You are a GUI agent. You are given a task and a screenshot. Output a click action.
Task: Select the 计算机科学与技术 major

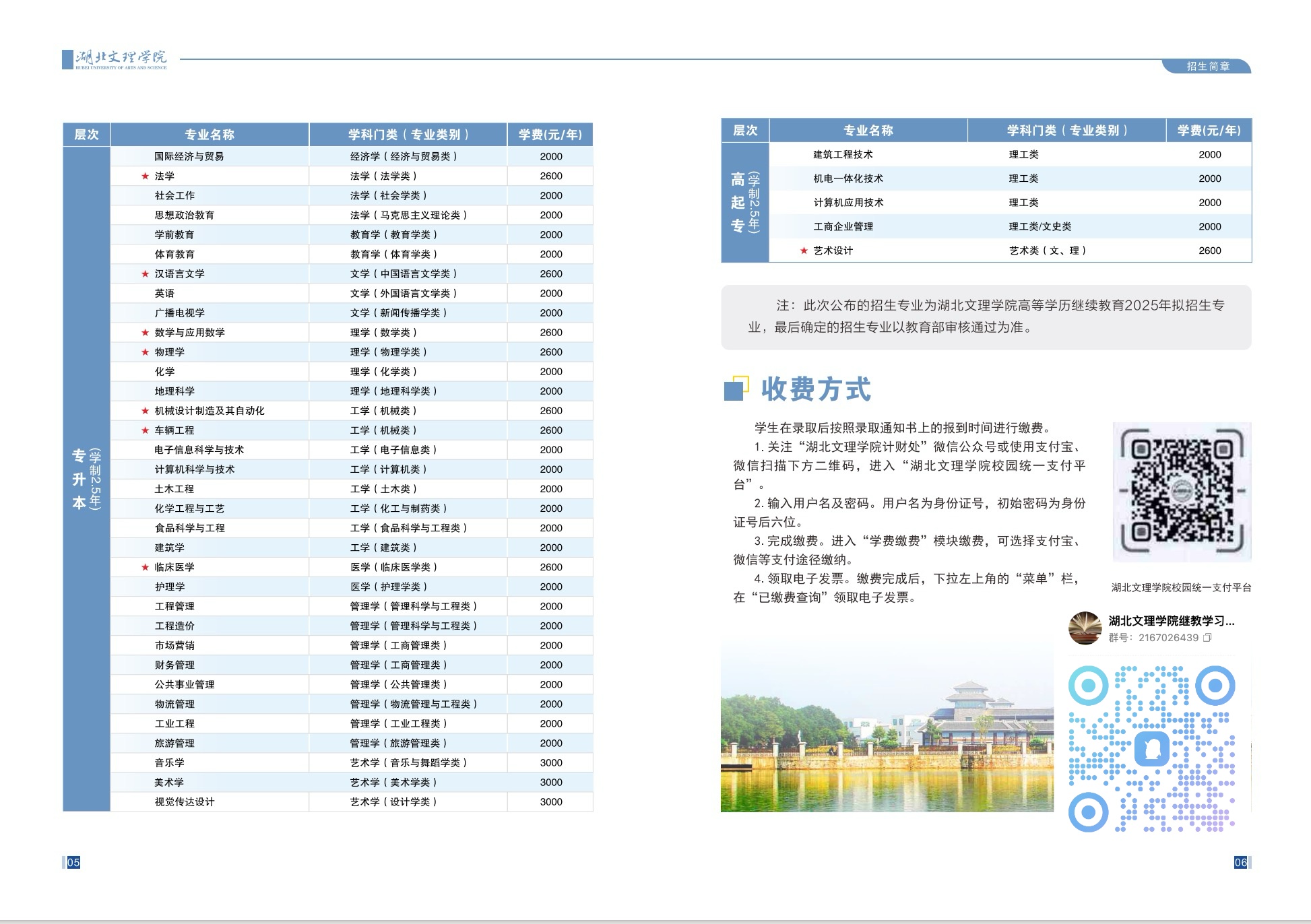(x=195, y=469)
